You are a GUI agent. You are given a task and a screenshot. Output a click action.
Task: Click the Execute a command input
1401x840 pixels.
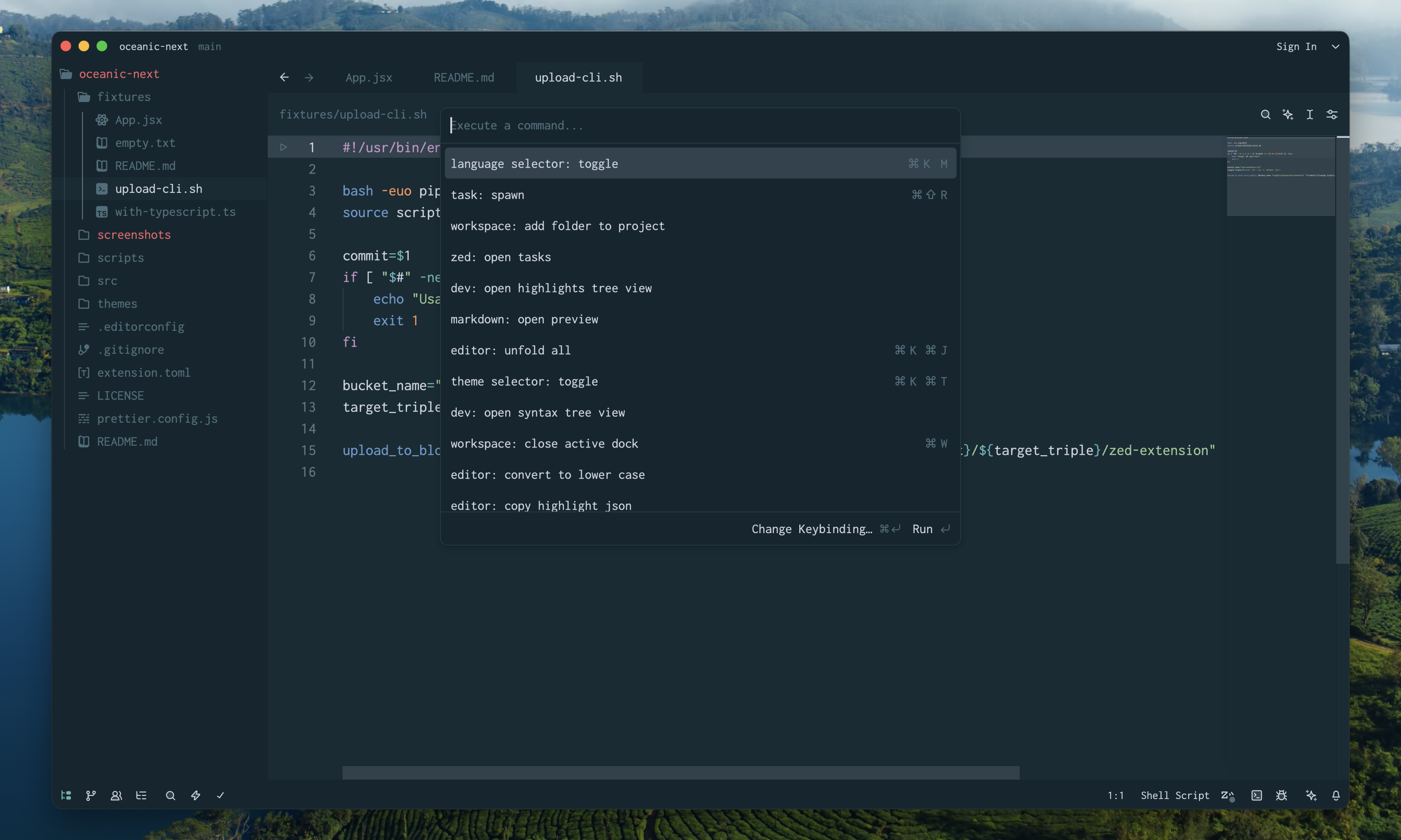pos(700,125)
